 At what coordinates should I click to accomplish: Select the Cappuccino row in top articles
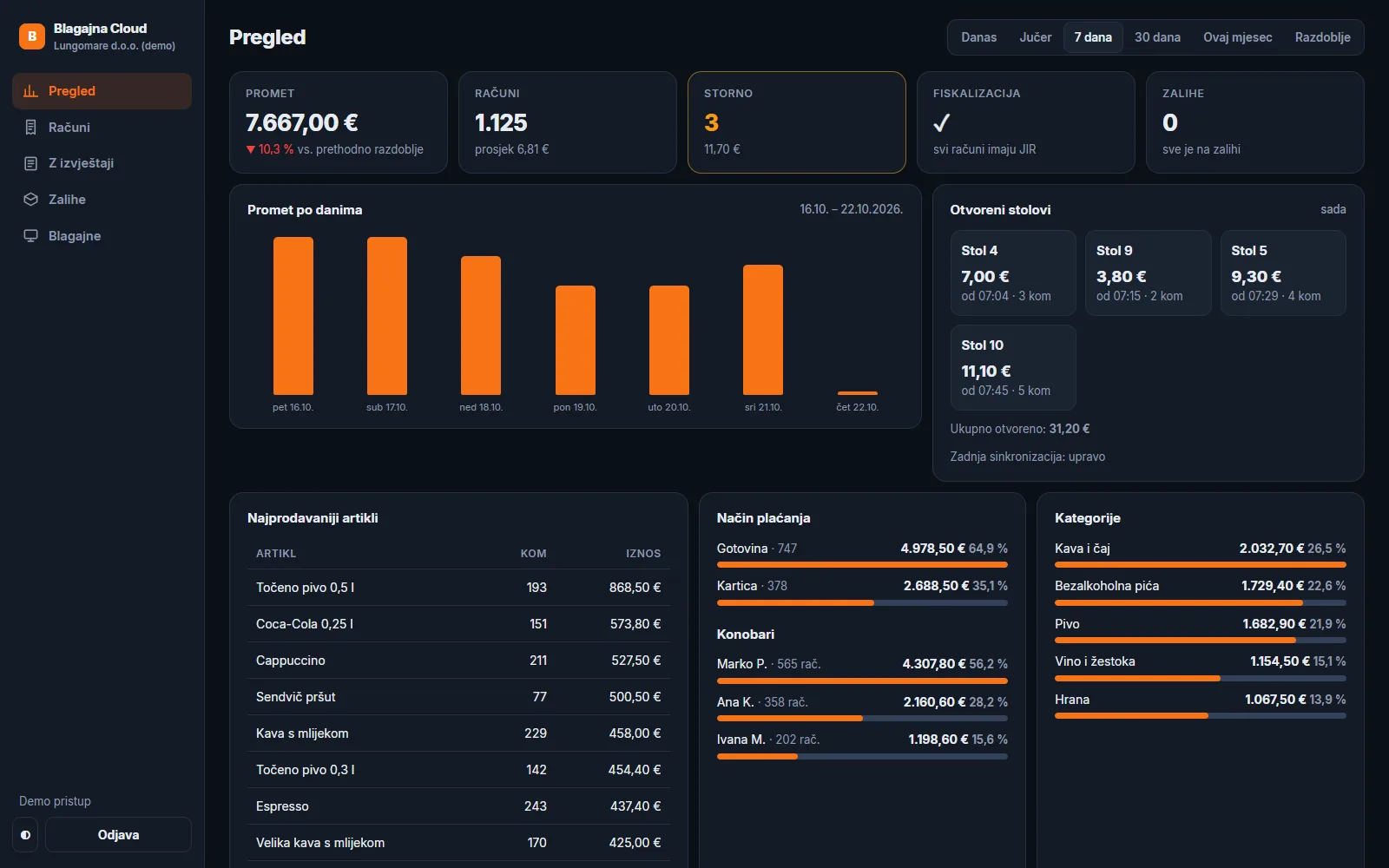click(x=458, y=661)
